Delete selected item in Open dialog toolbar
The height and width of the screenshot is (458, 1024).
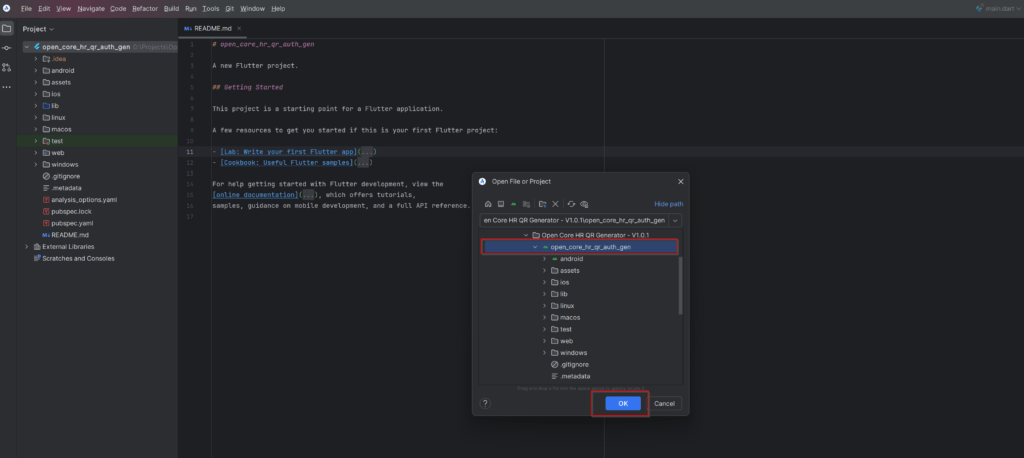coord(555,204)
